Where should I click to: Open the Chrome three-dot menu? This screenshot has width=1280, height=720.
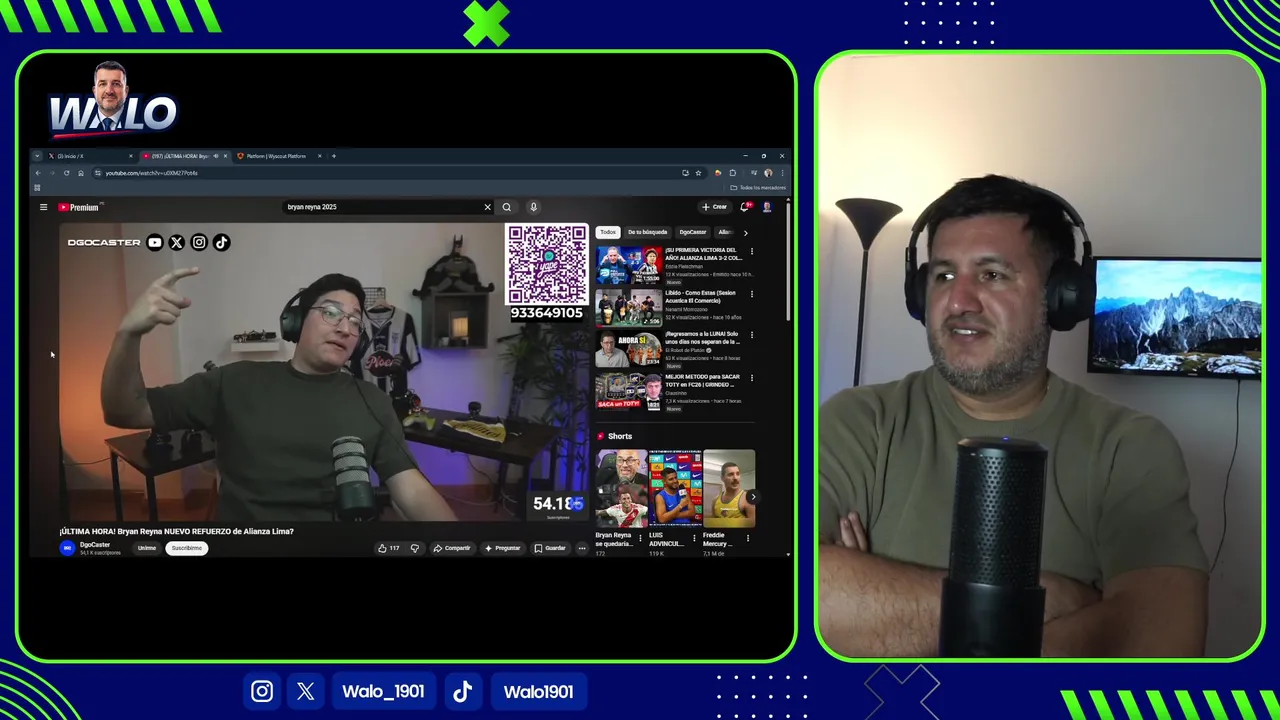coord(782,173)
